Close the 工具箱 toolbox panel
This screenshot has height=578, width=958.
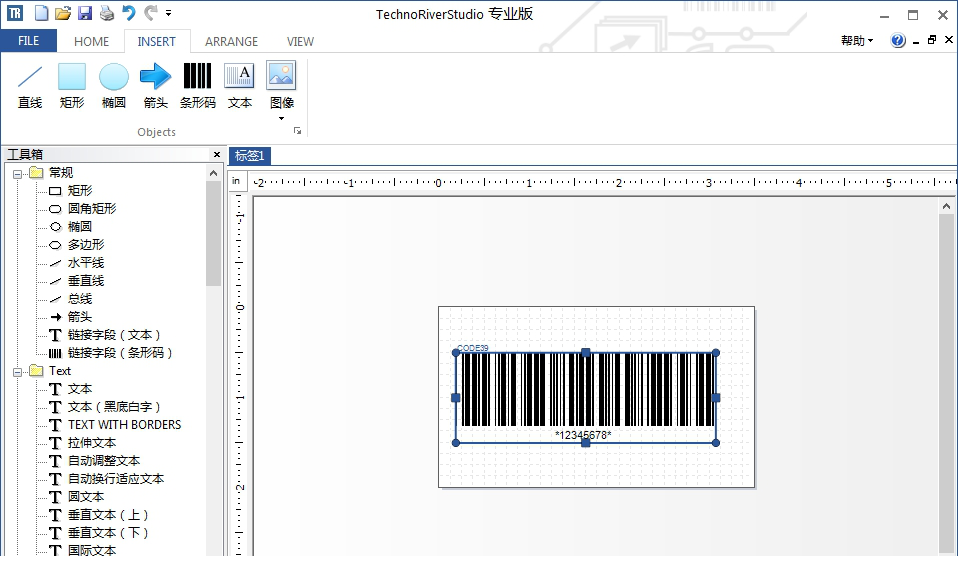[x=216, y=155]
